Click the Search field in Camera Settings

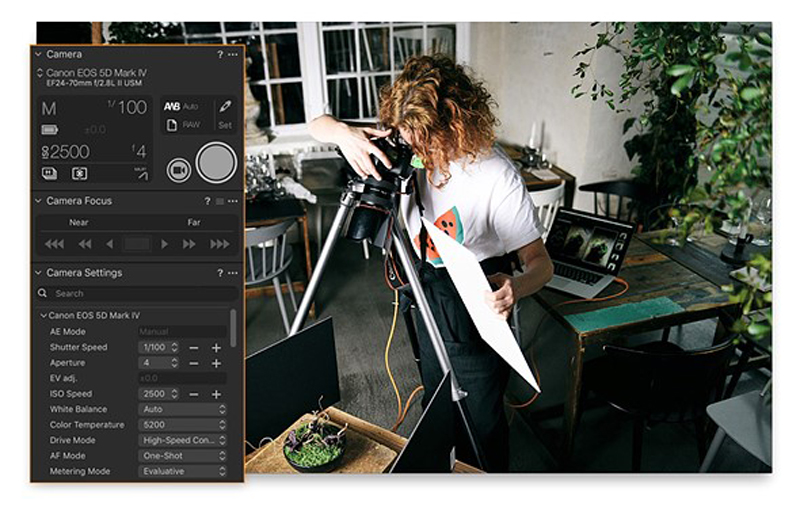point(135,294)
